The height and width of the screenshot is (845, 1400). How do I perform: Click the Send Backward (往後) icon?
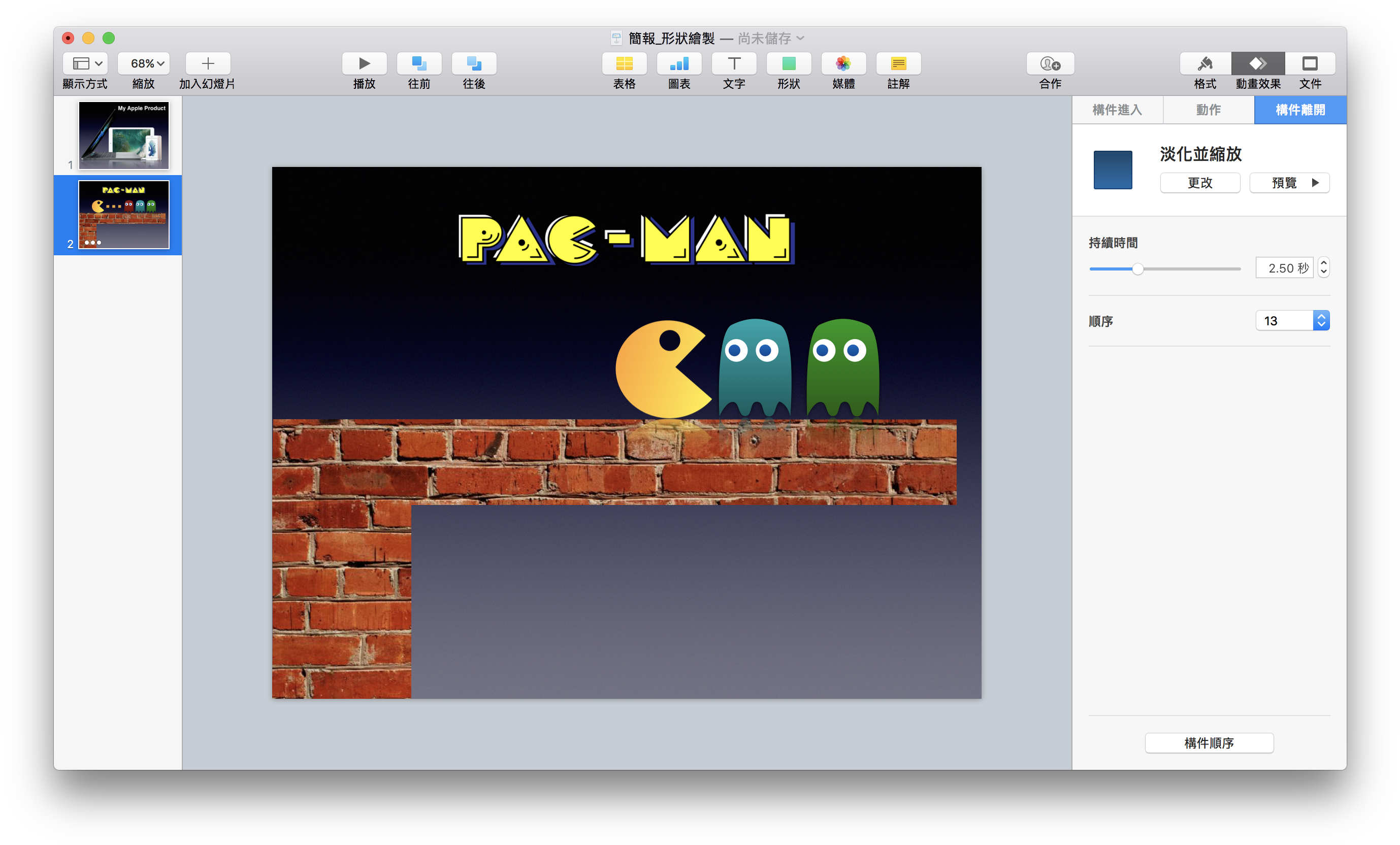pyautogui.click(x=474, y=63)
